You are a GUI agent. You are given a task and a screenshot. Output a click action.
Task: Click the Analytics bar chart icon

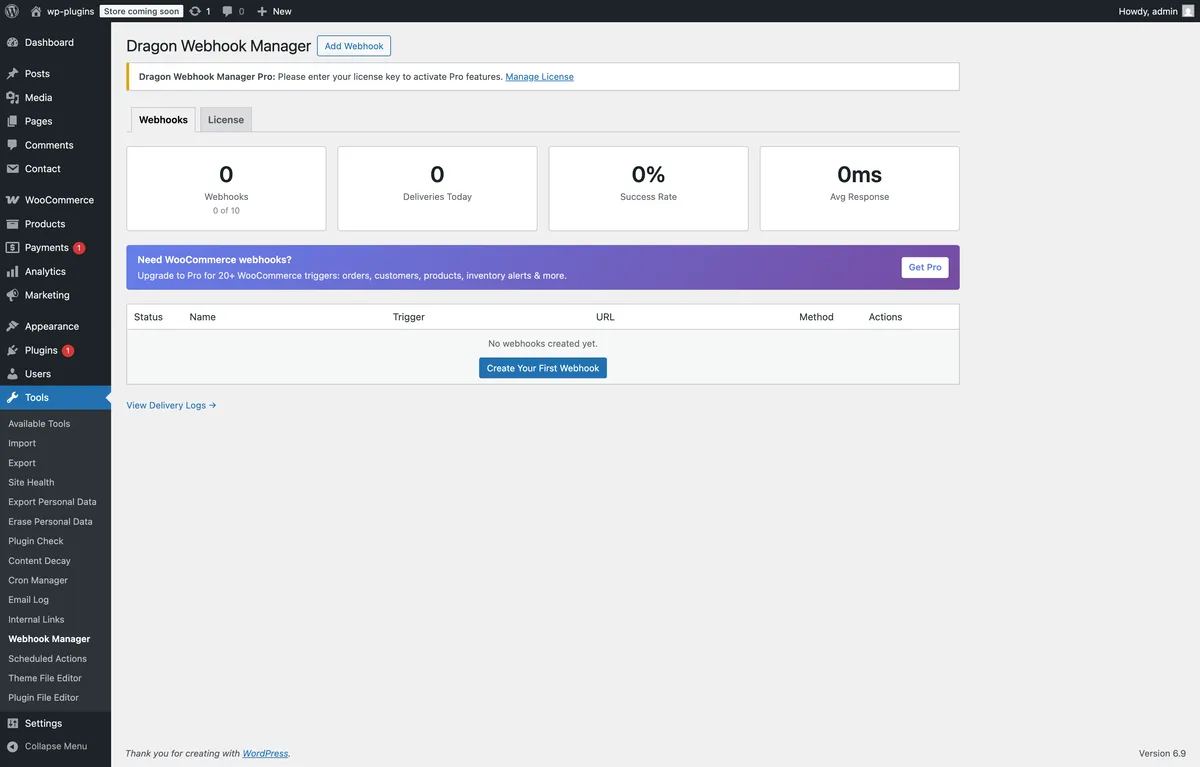tap(12, 271)
